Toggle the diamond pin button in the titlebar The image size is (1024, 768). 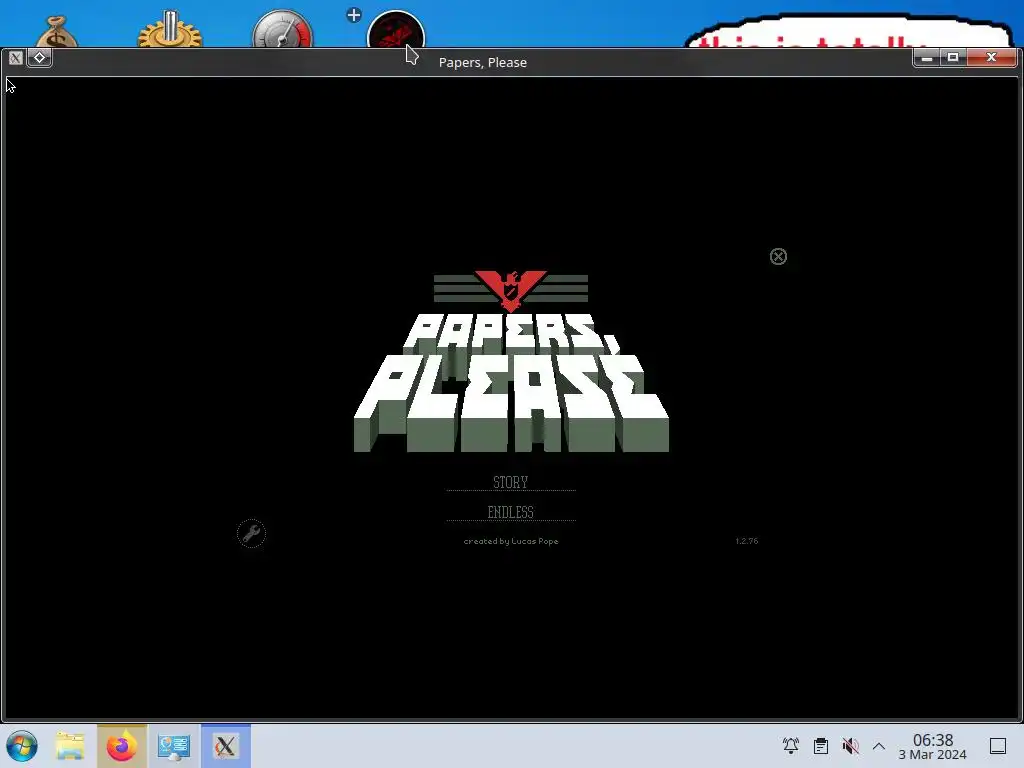[x=39, y=57]
